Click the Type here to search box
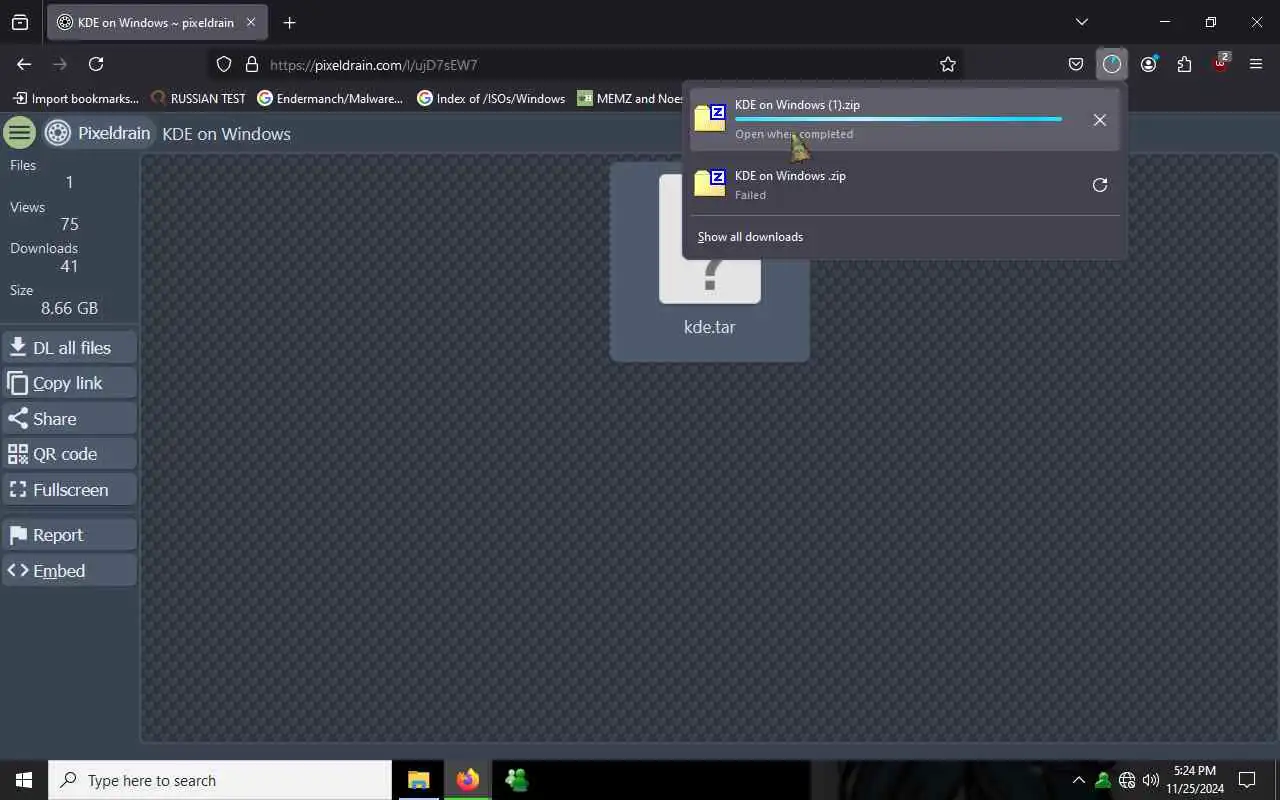 pyautogui.click(x=220, y=780)
